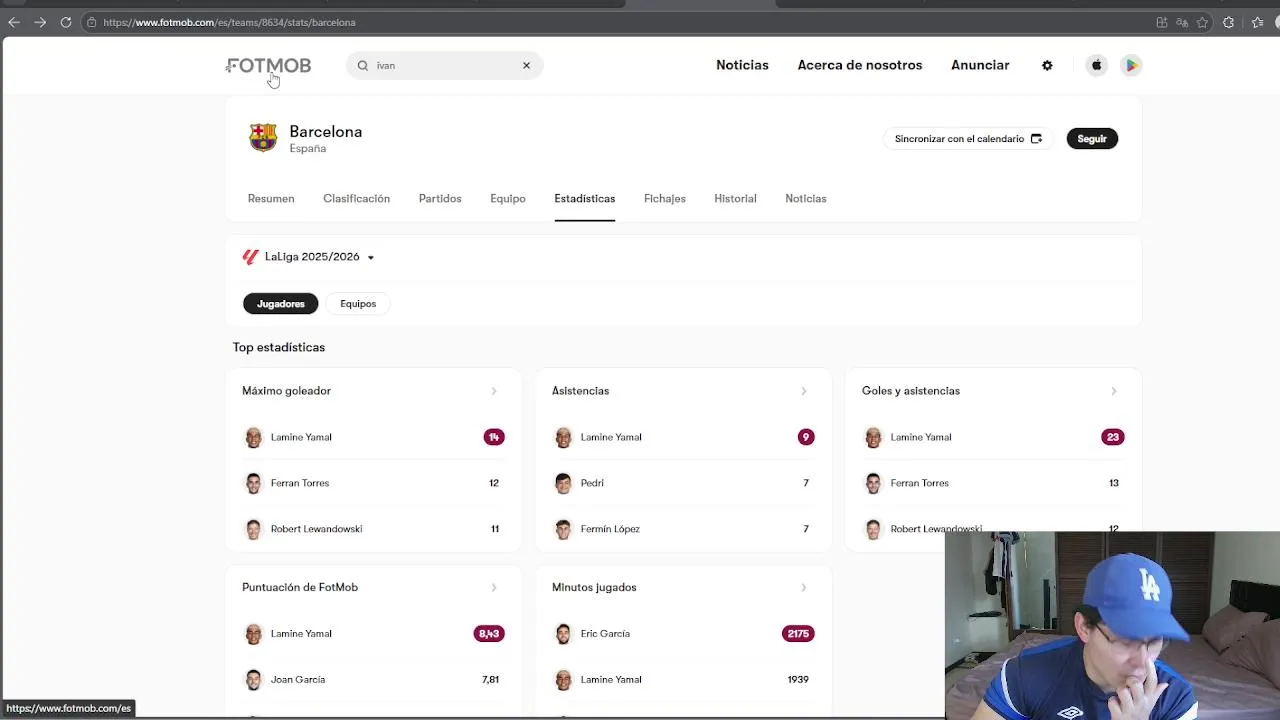Open Lamine Yamal in Minutos jugados
Screen dimensions: 1280x720
pos(611,679)
